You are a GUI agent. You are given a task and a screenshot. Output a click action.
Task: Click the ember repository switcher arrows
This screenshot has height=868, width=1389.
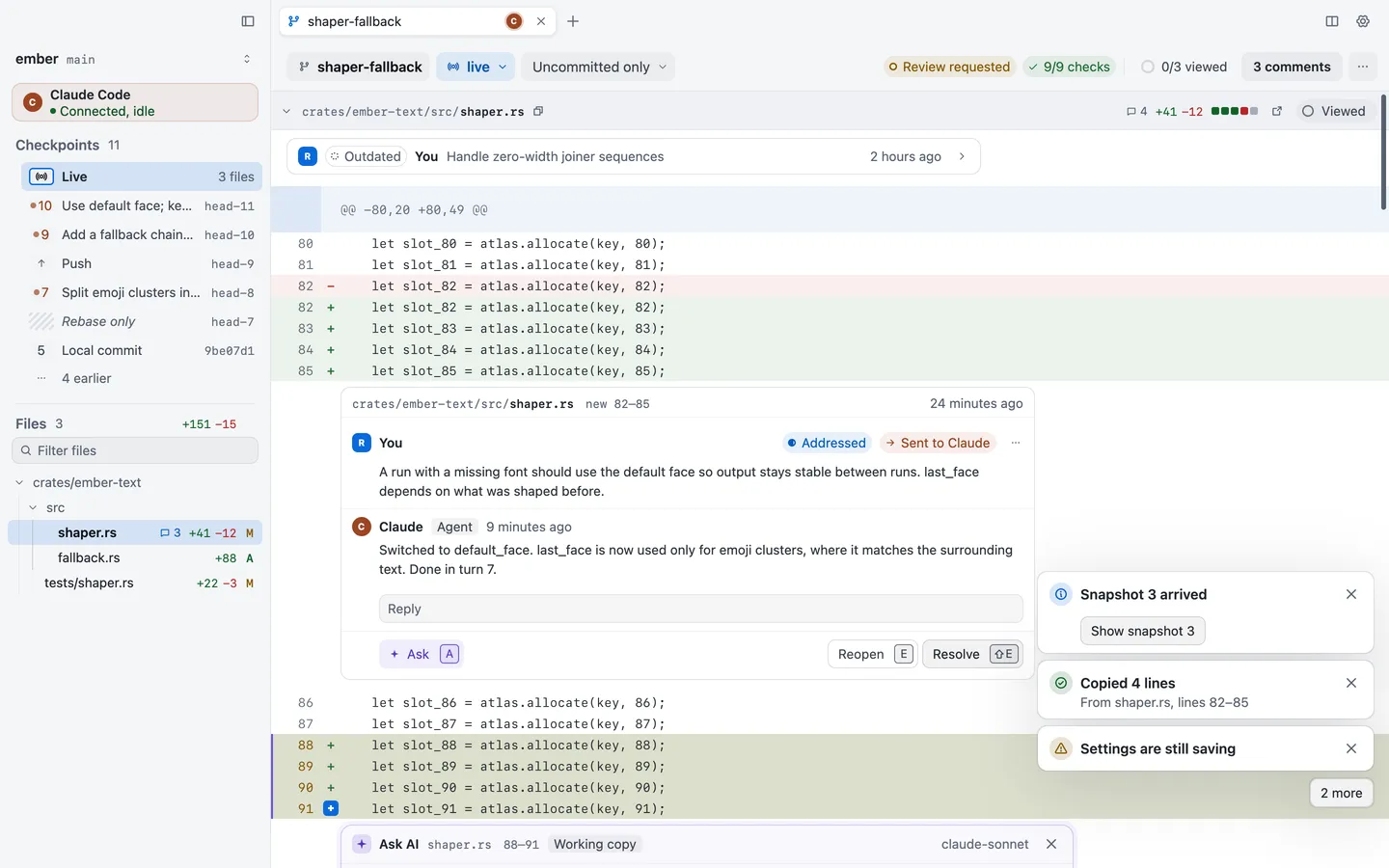pyautogui.click(x=247, y=59)
